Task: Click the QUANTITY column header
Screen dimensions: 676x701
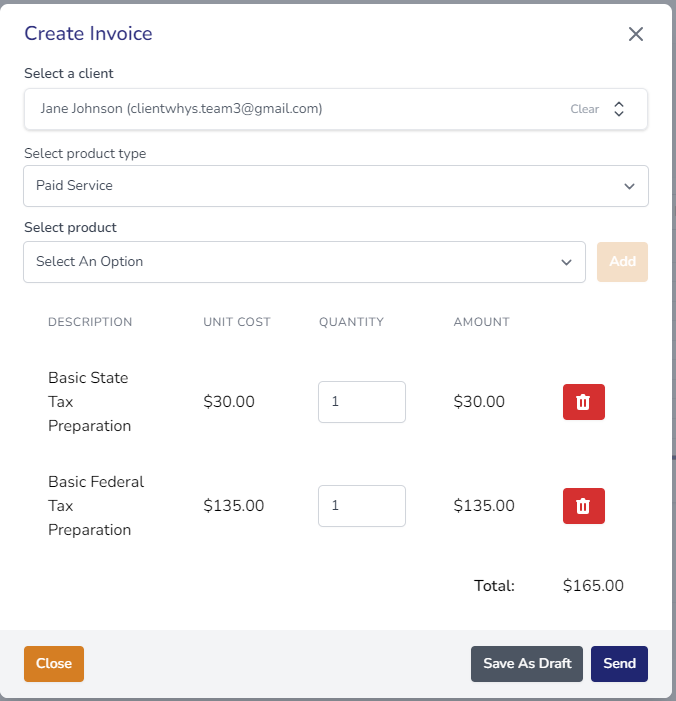Action: [351, 322]
